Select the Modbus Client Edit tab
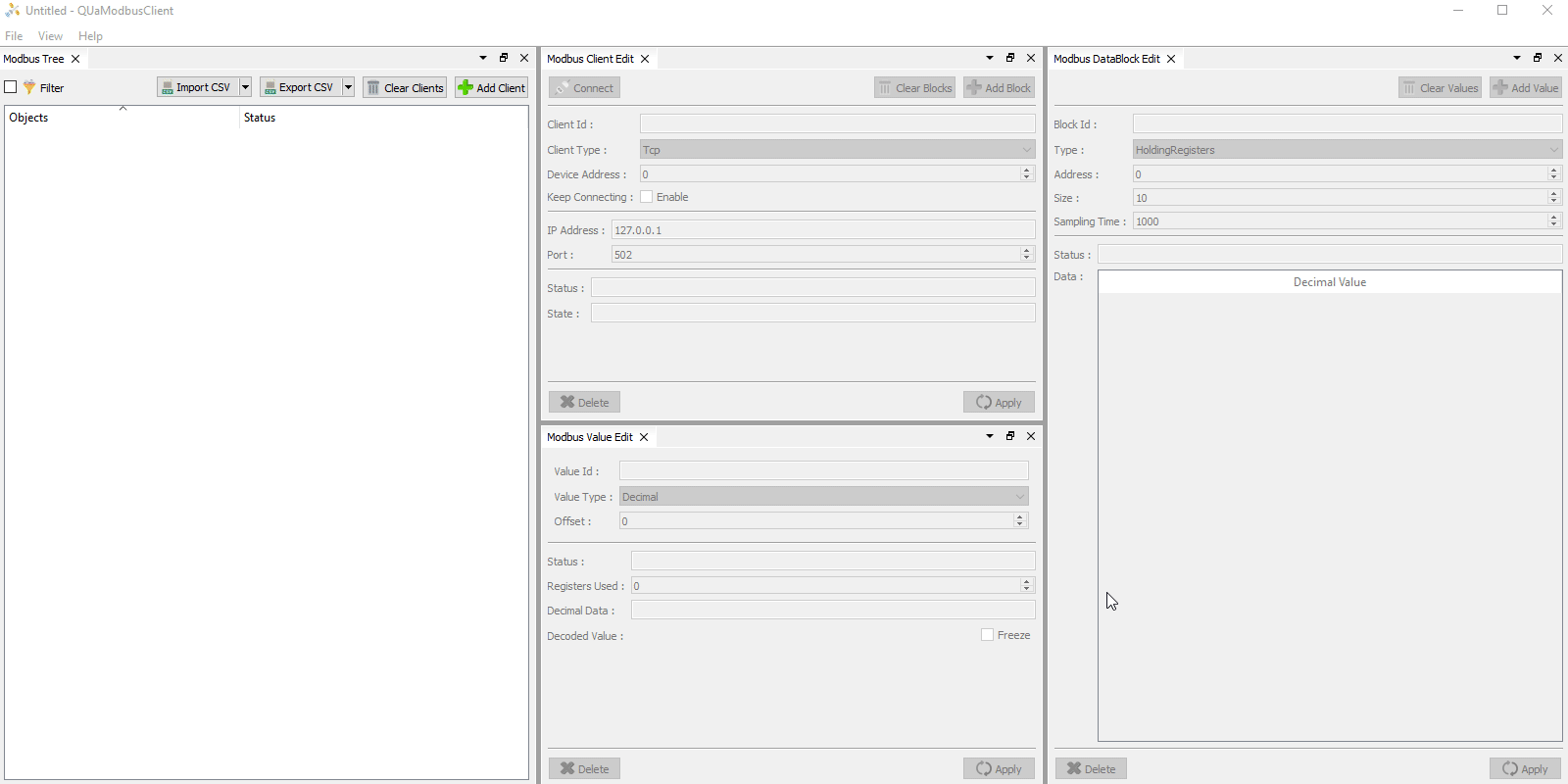This screenshot has height=784, width=1568. click(x=590, y=59)
